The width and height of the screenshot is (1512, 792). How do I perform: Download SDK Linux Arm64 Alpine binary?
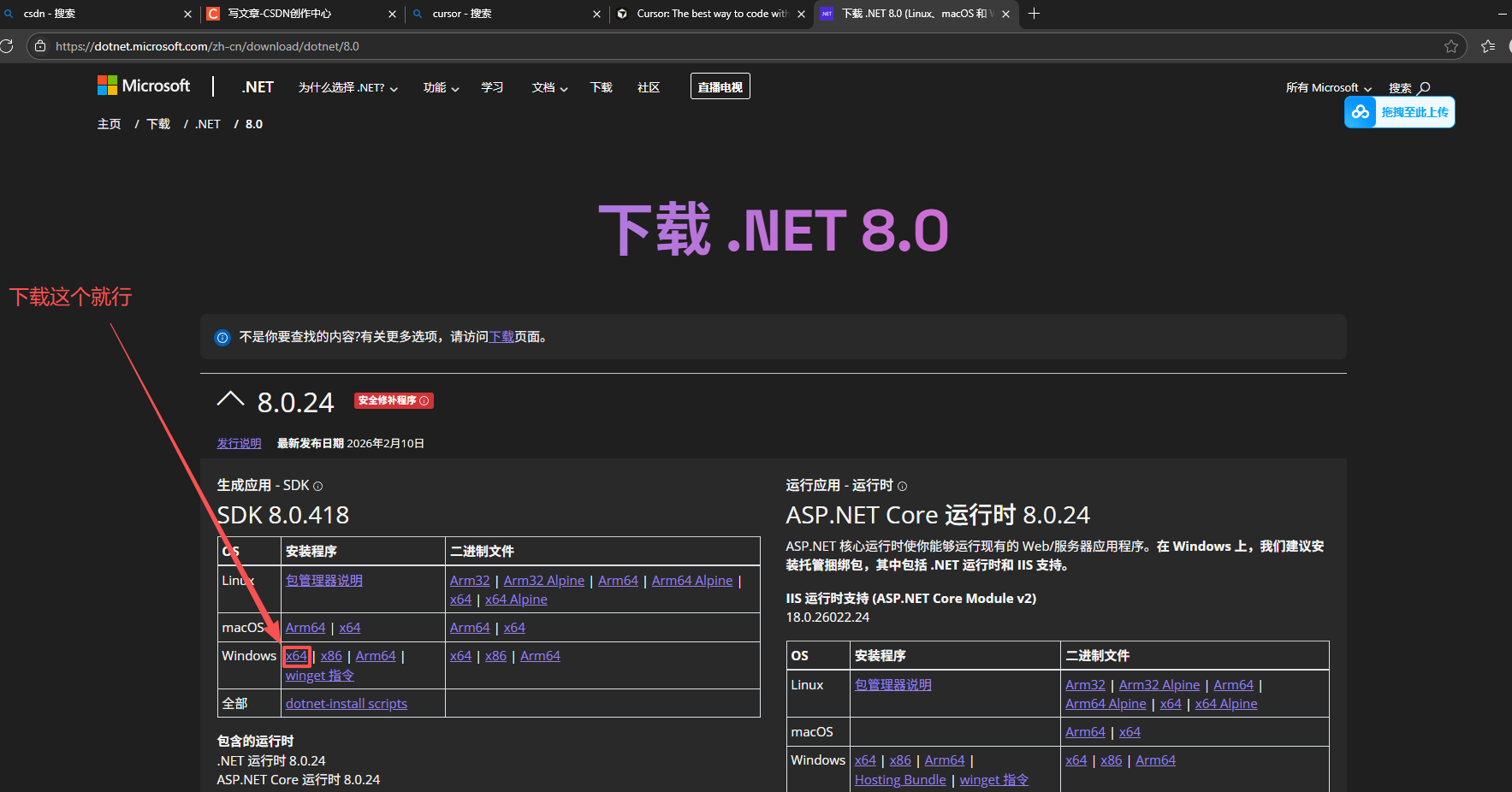coord(692,581)
